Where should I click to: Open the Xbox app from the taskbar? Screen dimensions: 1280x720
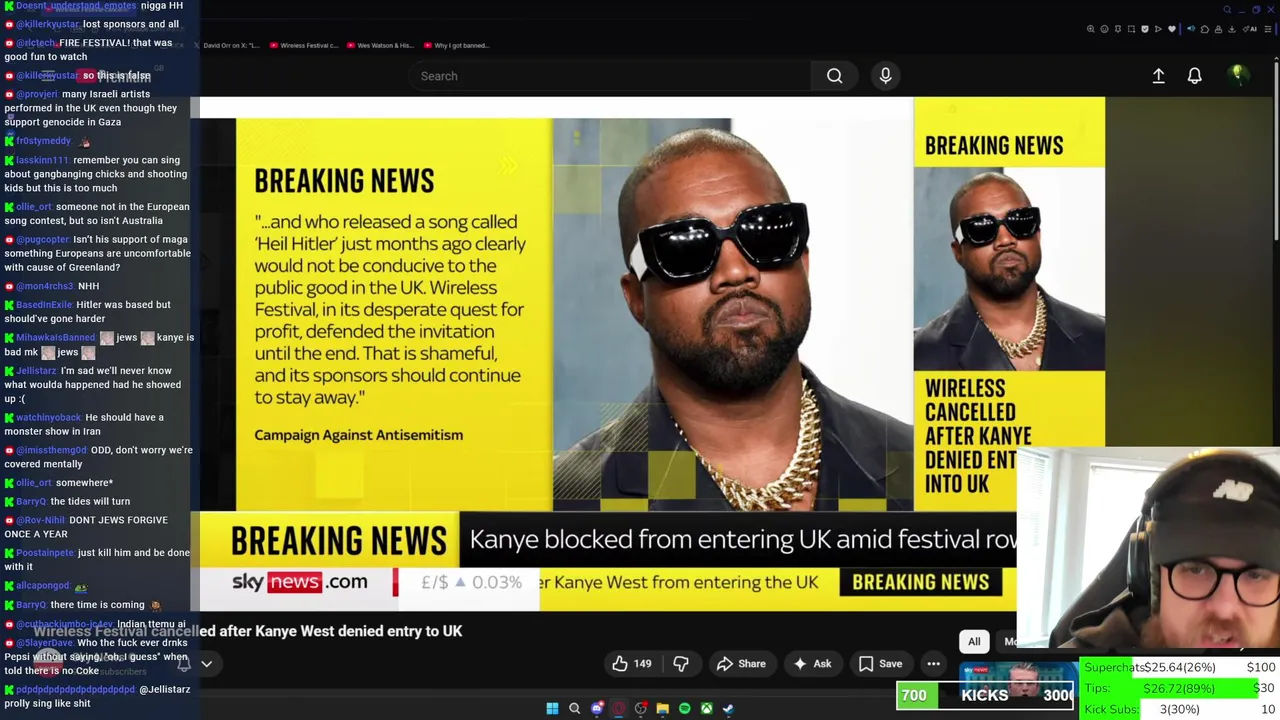click(706, 709)
